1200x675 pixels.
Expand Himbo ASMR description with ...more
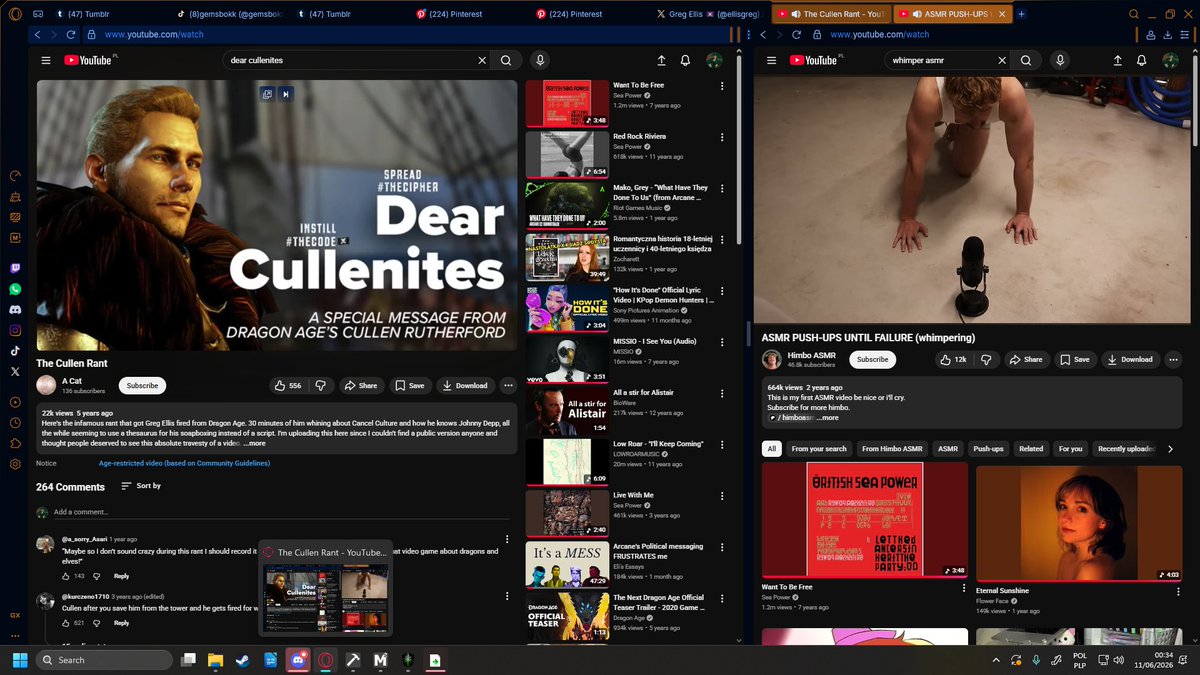(x=826, y=417)
